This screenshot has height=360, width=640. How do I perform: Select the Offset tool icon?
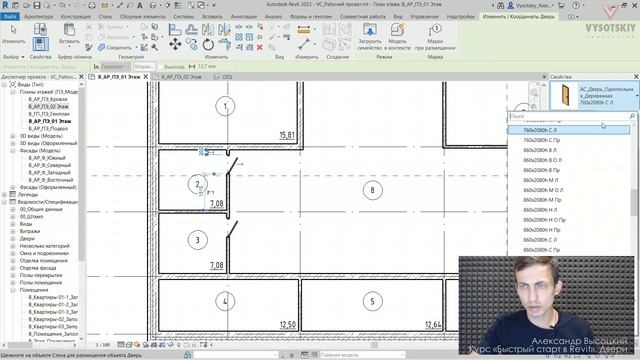point(191,29)
